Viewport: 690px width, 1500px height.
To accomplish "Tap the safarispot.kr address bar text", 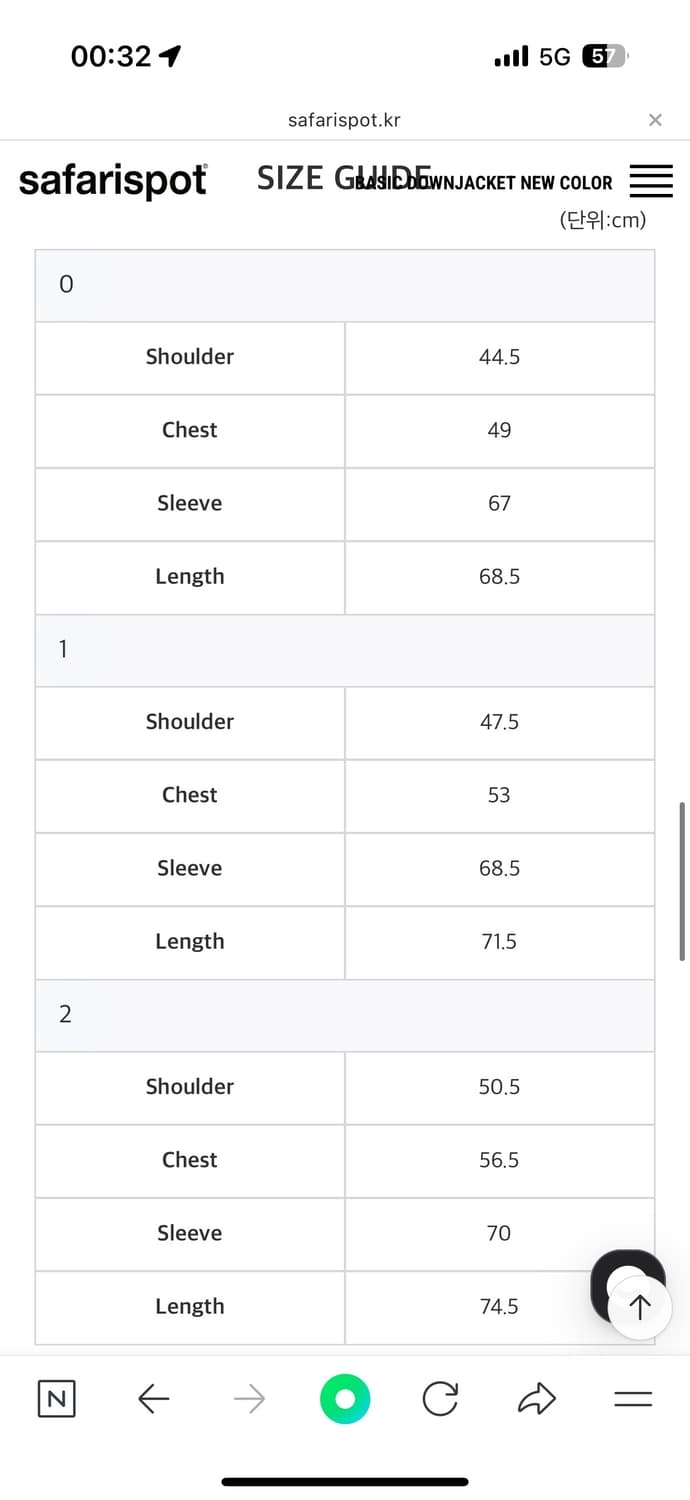I will (344, 120).
